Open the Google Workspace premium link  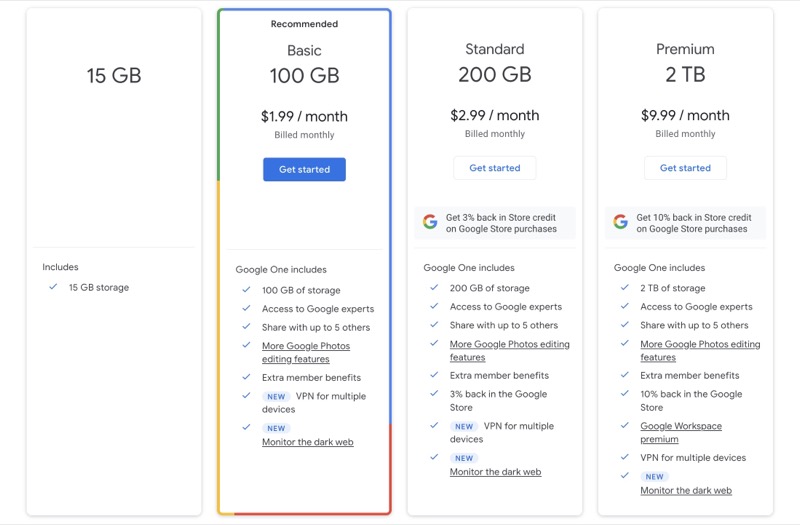click(x=681, y=432)
